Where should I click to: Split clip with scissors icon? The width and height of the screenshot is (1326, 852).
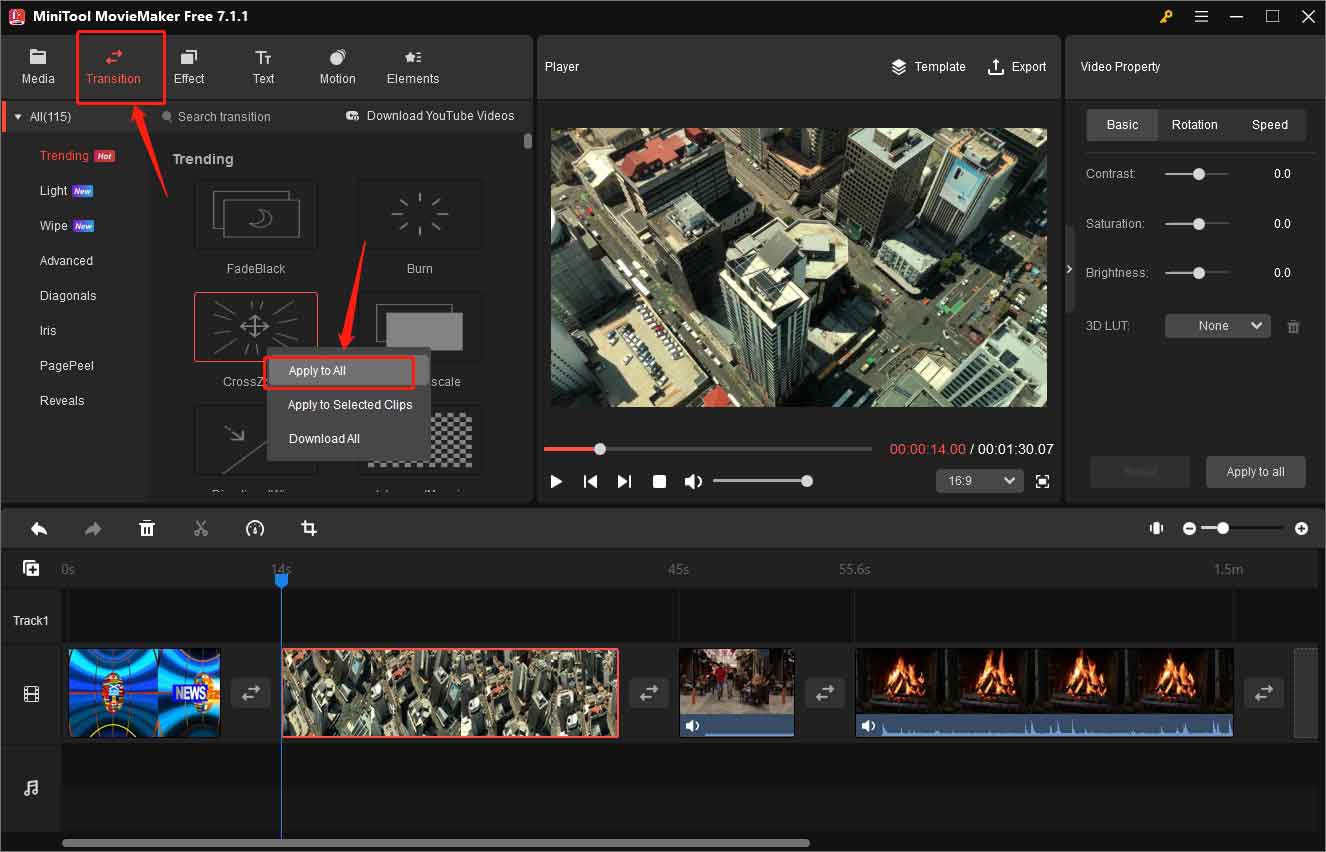201,529
